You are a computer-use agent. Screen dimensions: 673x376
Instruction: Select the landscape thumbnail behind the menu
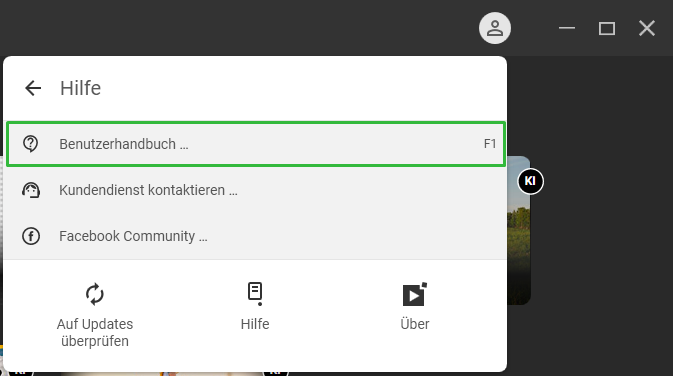pos(519,230)
